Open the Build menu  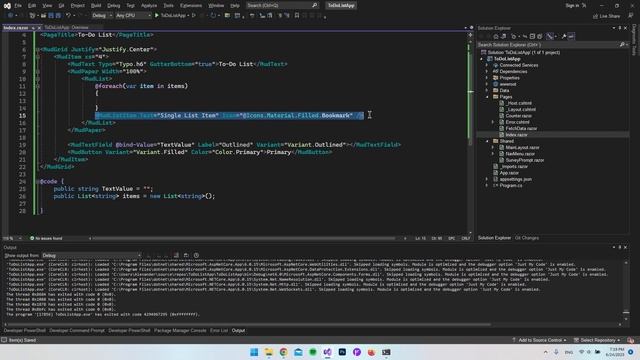(x=96, y=6)
